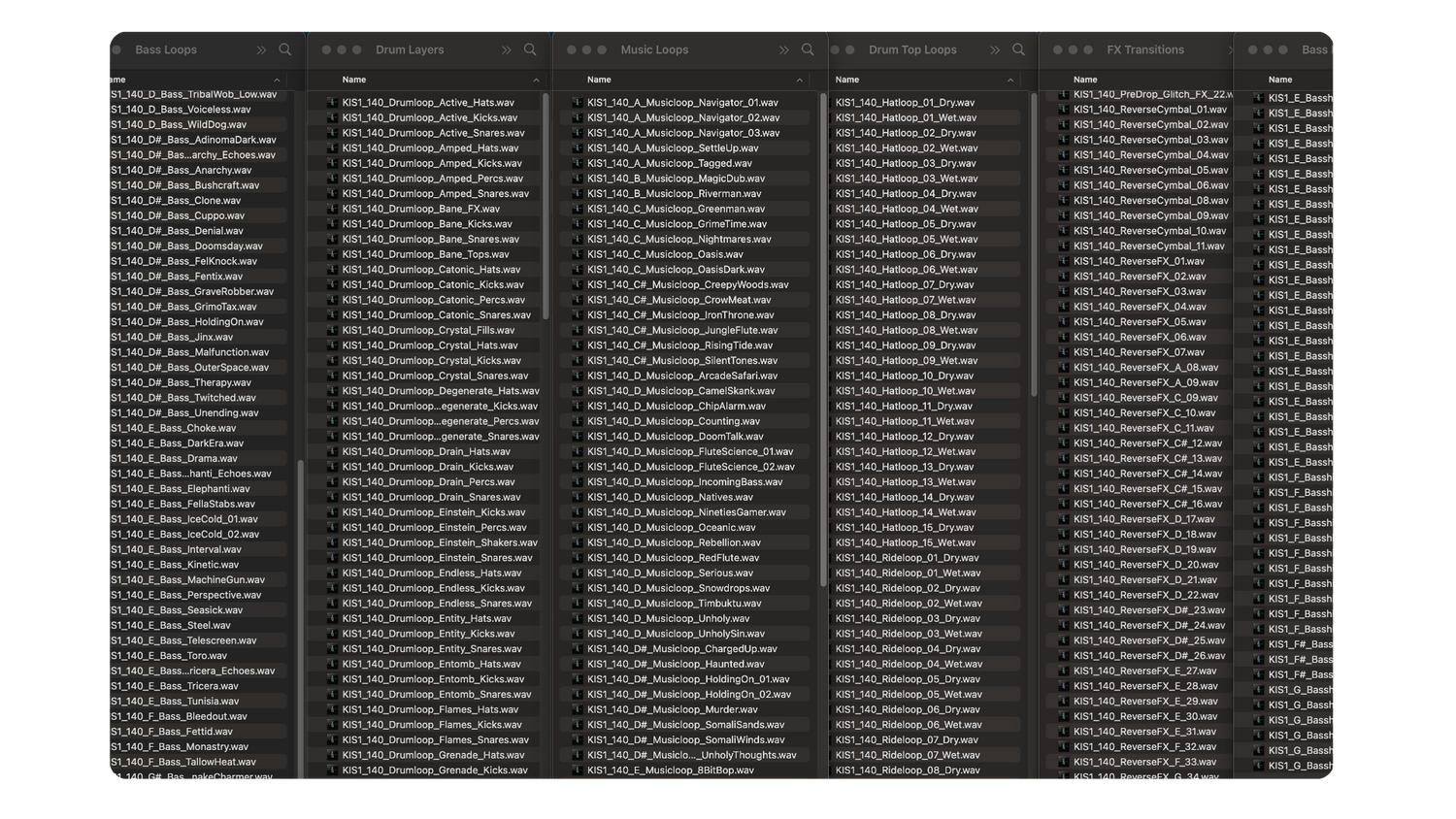Toggle sort direction in the Drum Top Loops list
Screen dimensions: 1456x819
click(x=1009, y=80)
